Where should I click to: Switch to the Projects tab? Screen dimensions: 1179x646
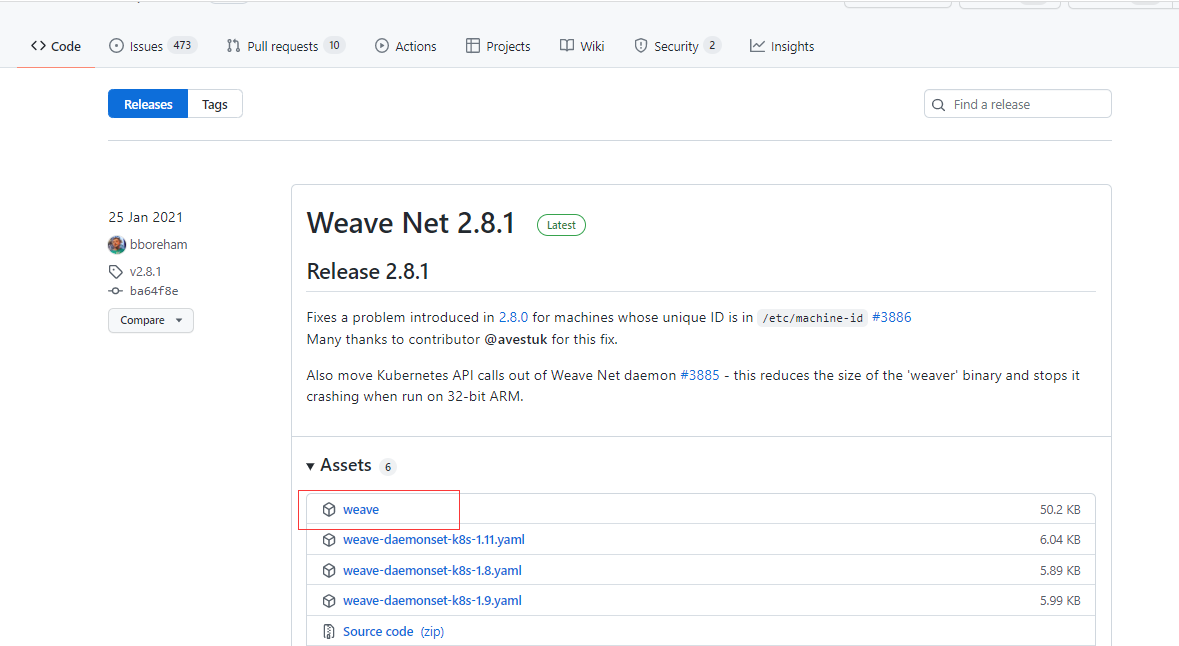pyautogui.click(x=498, y=46)
